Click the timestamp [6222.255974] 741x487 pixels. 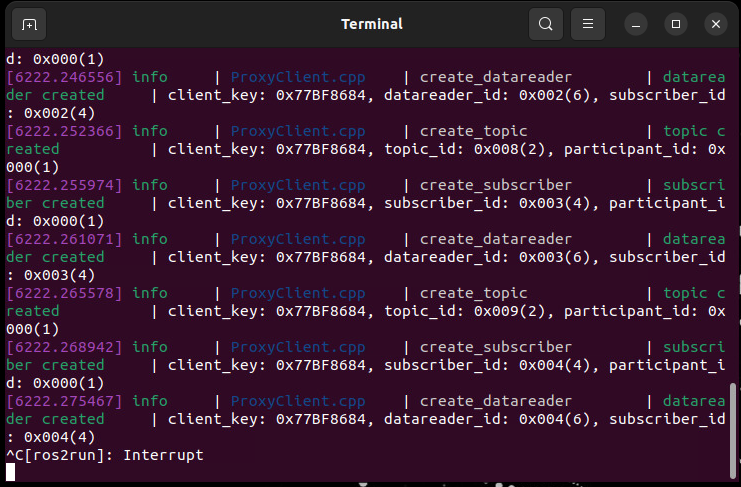pyautogui.click(x=64, y=185)
